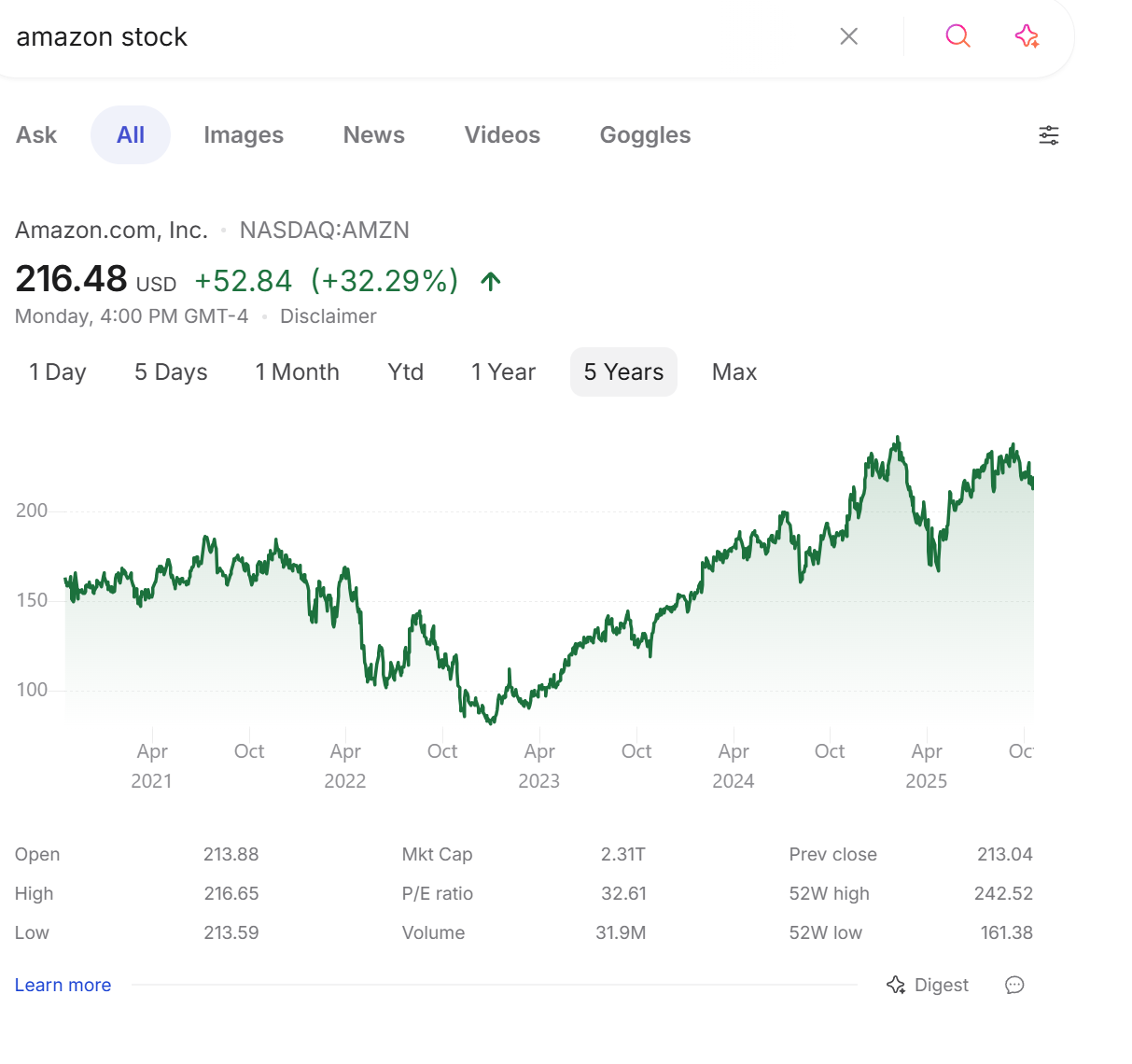Open the feedback speech bubble icon
The height and width of the screenshot is (1064, 1132).
coord(1014,985)
